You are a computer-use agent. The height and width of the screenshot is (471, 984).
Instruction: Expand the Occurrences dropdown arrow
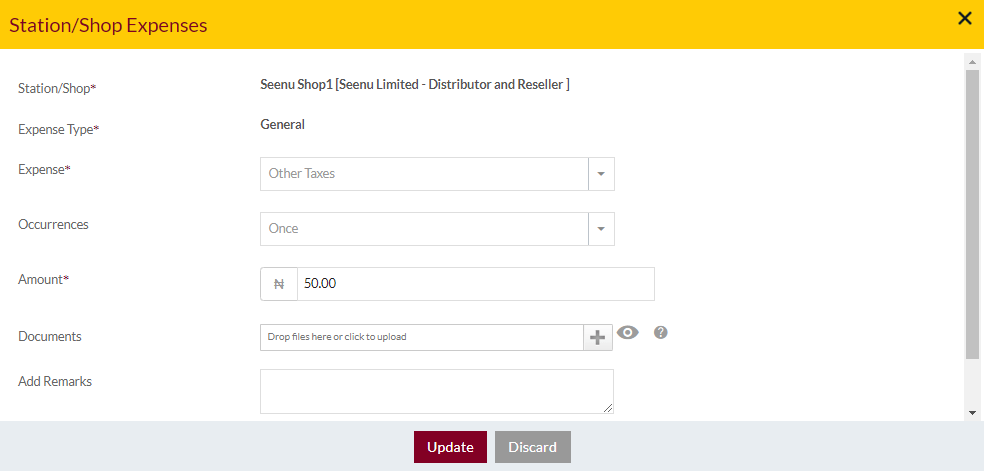pos(601,229)
